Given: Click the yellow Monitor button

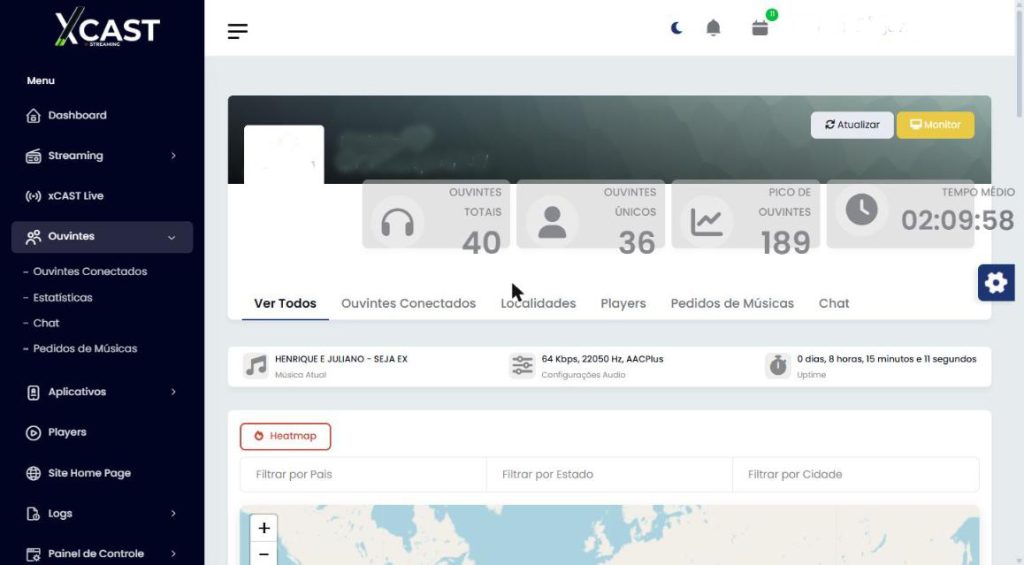Looking at the screenshot, I should [935, 125].
